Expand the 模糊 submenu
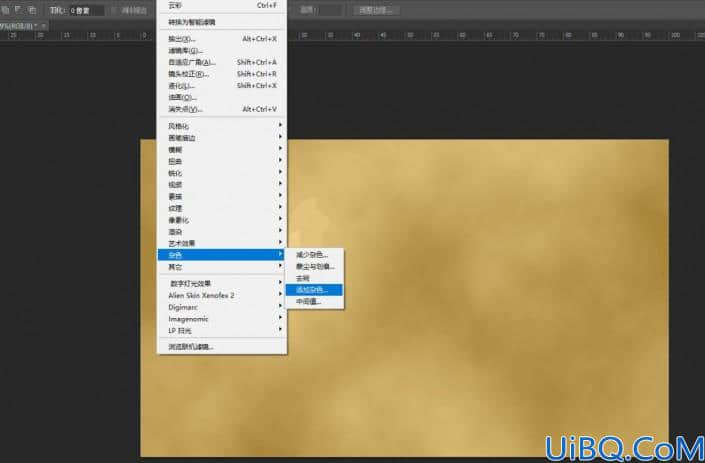This screenshot has height=463, width=705. 222,150
